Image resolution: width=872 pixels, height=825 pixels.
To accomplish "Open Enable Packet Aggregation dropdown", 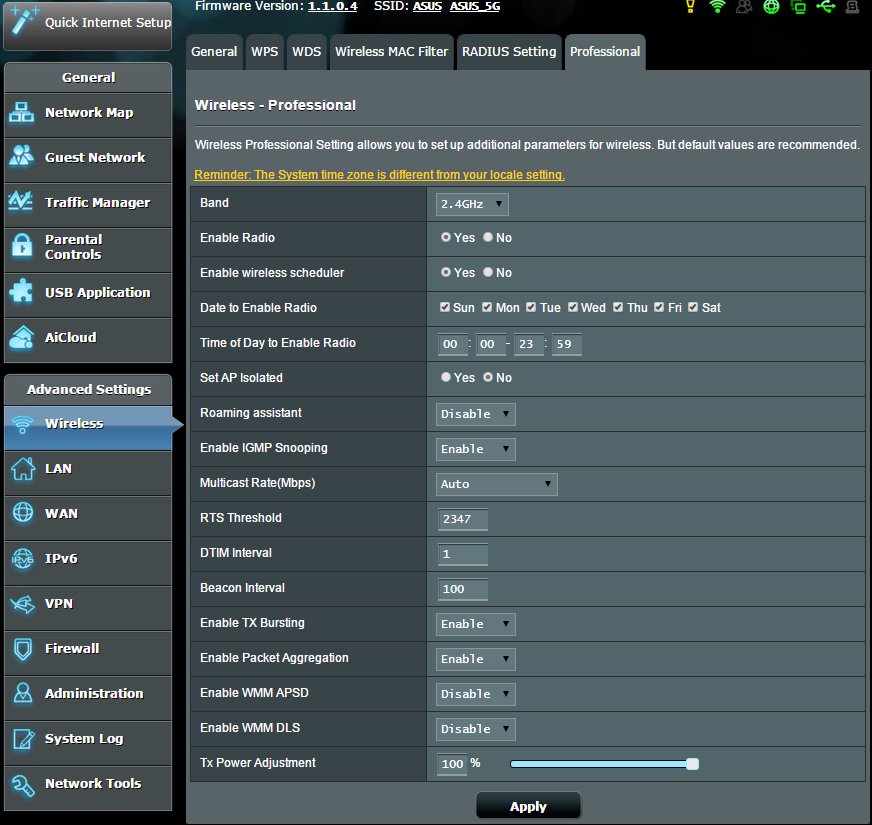I will click(x=475, y=659).
